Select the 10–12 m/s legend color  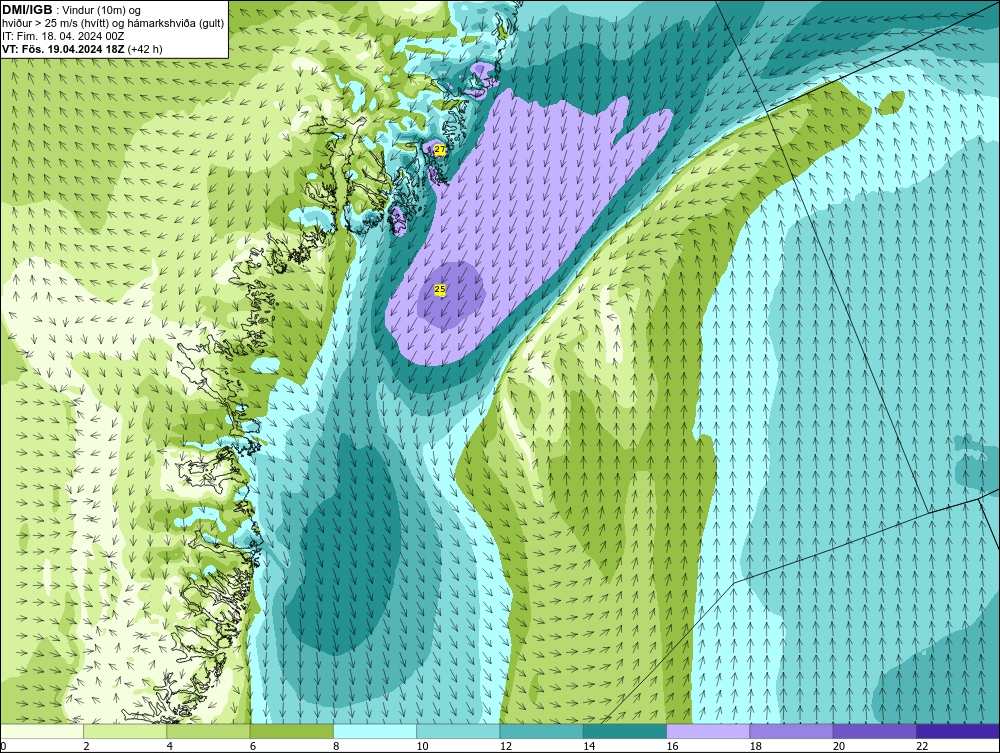(x=458, y=731)
